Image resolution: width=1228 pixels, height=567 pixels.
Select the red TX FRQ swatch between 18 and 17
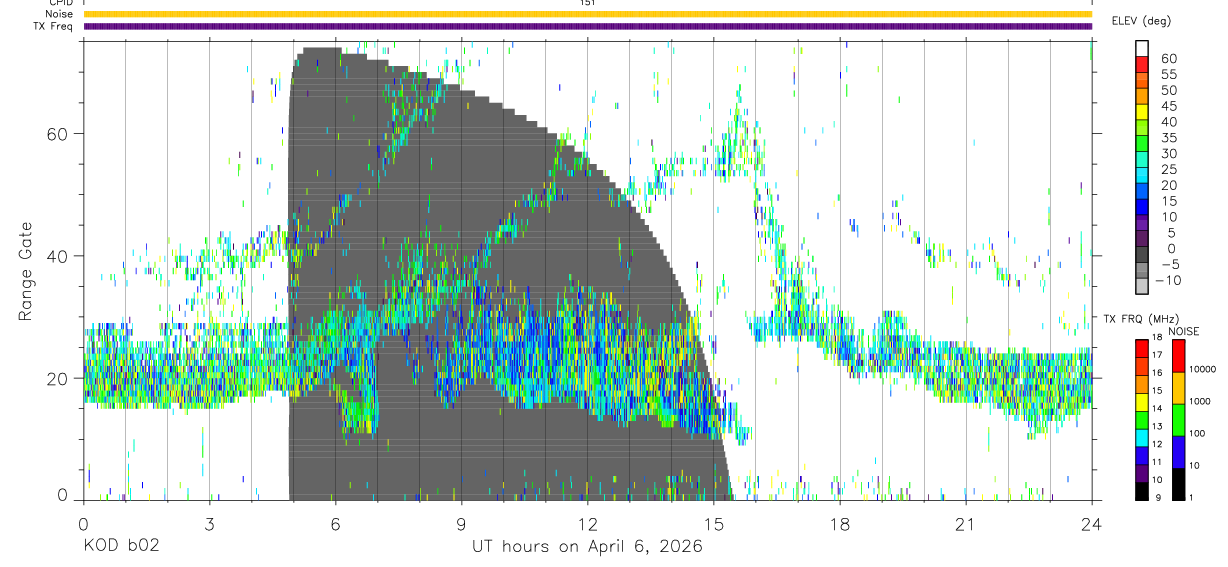pyautogui.click(x=1142, y=348)
